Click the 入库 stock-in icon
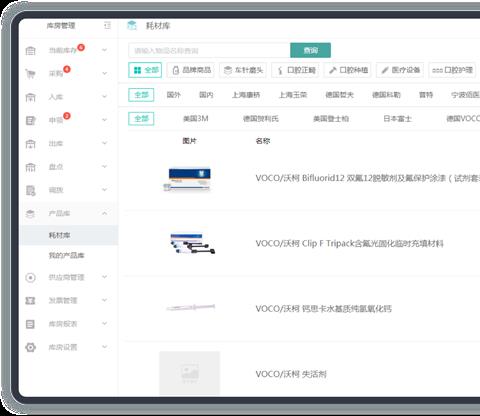 (x=30, y=97)
